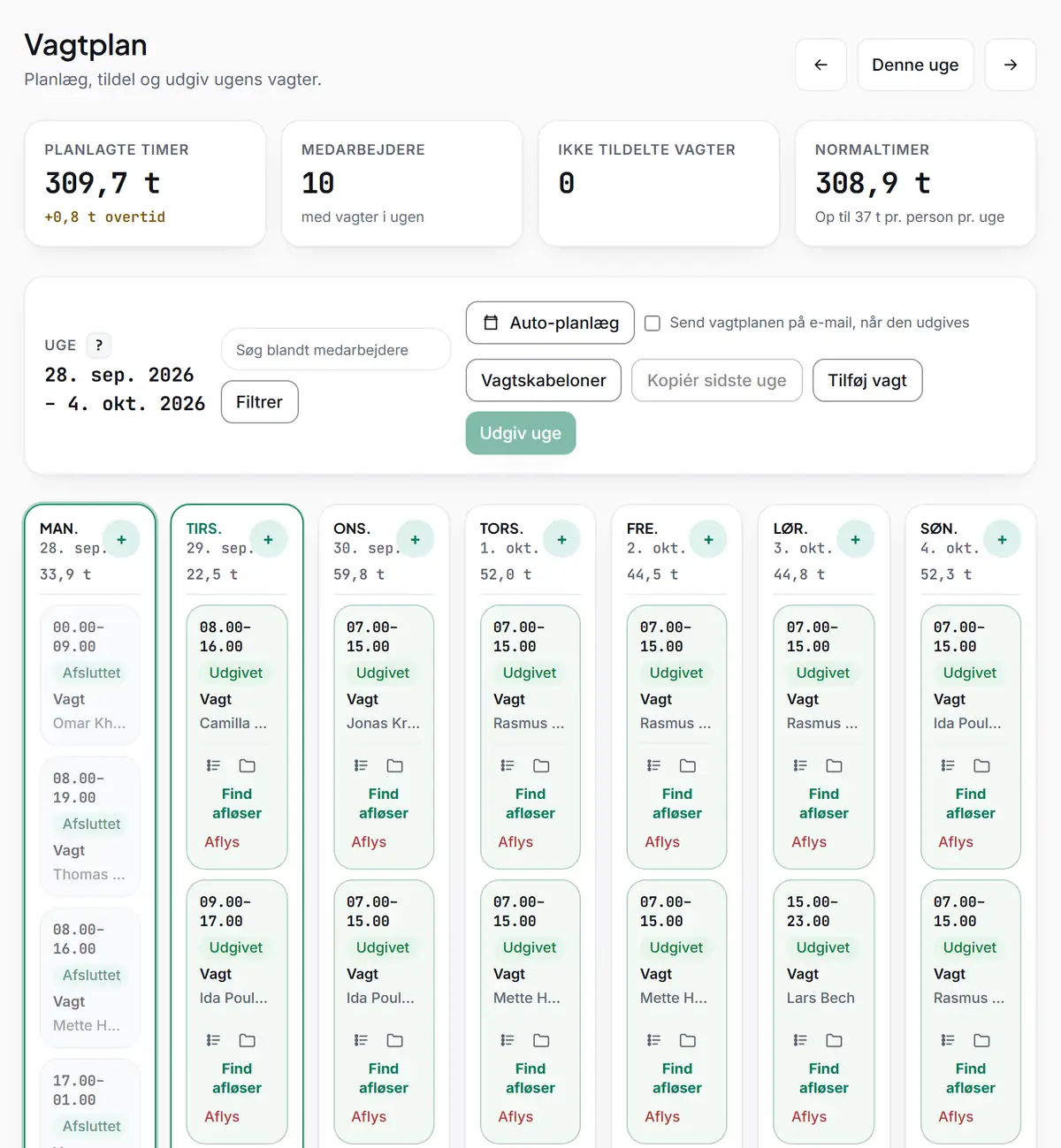Open Thomas's Monday 08.00-19.00 shift card

point(90,827)
